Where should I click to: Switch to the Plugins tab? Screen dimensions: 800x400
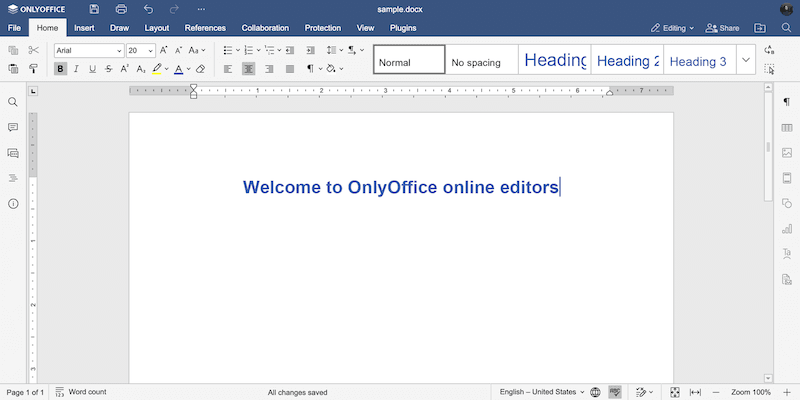coord(403,28)
